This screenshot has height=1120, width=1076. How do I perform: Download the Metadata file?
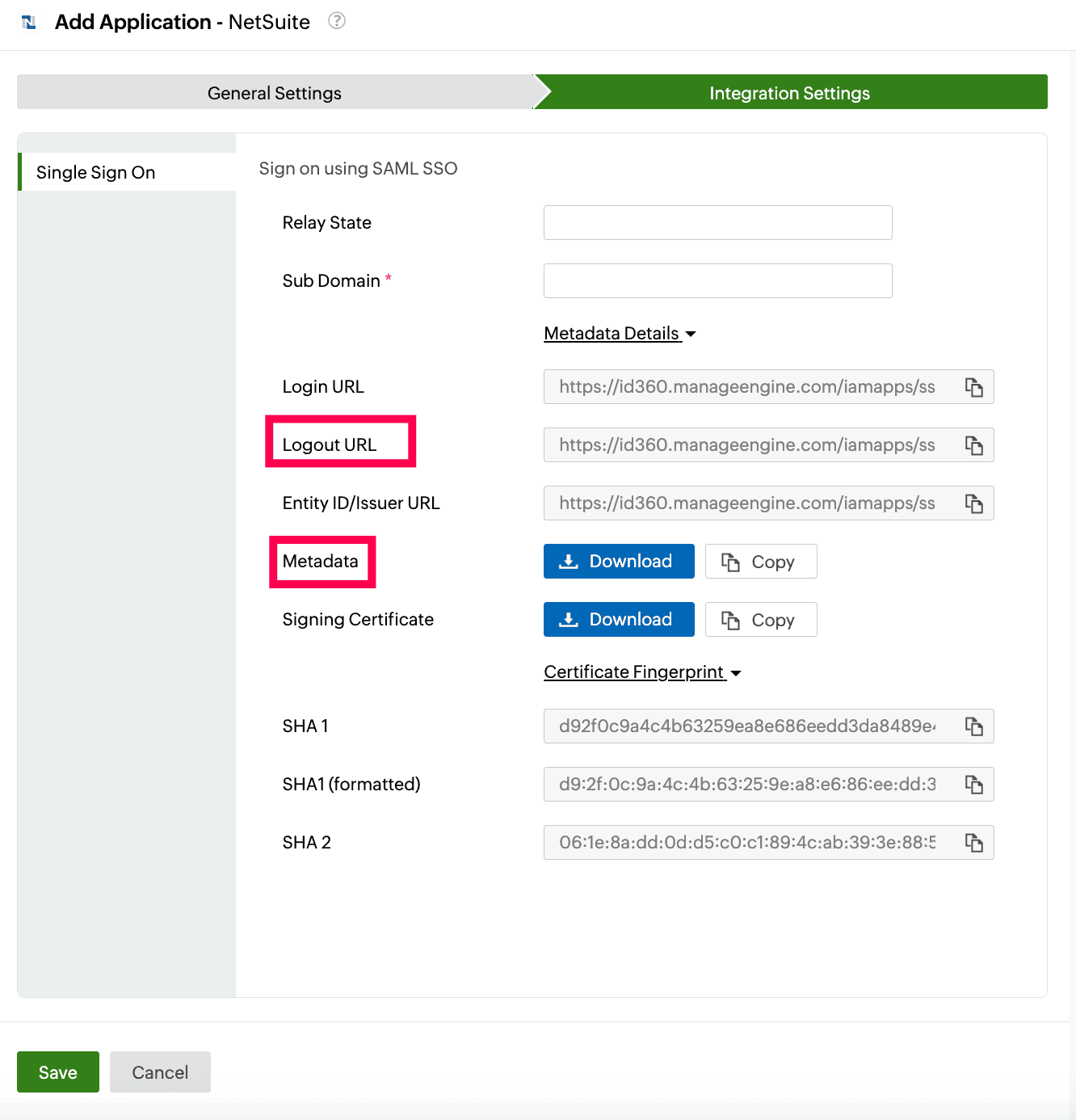point(618,562)
